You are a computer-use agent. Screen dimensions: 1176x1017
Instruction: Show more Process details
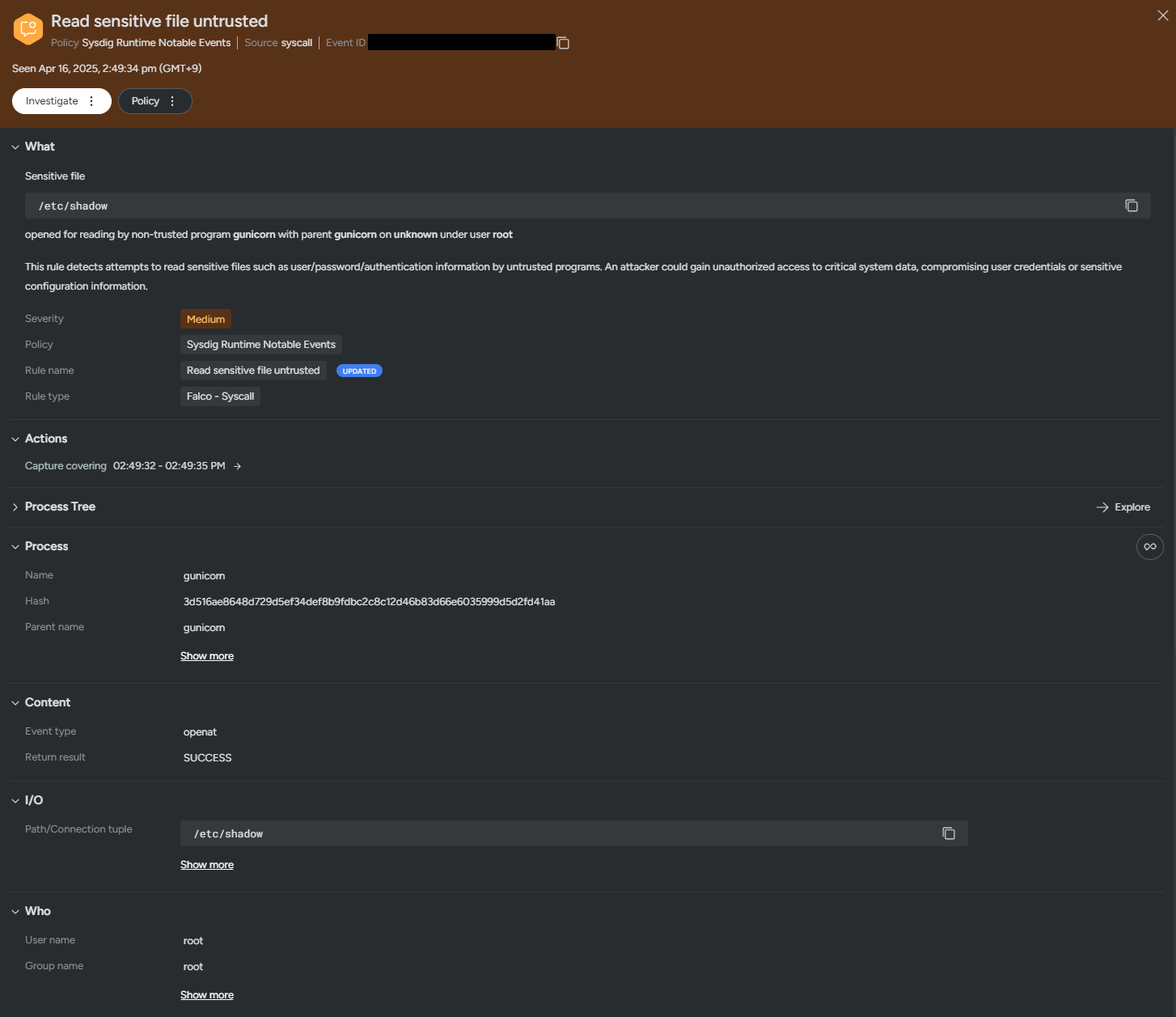click(207, 656)
